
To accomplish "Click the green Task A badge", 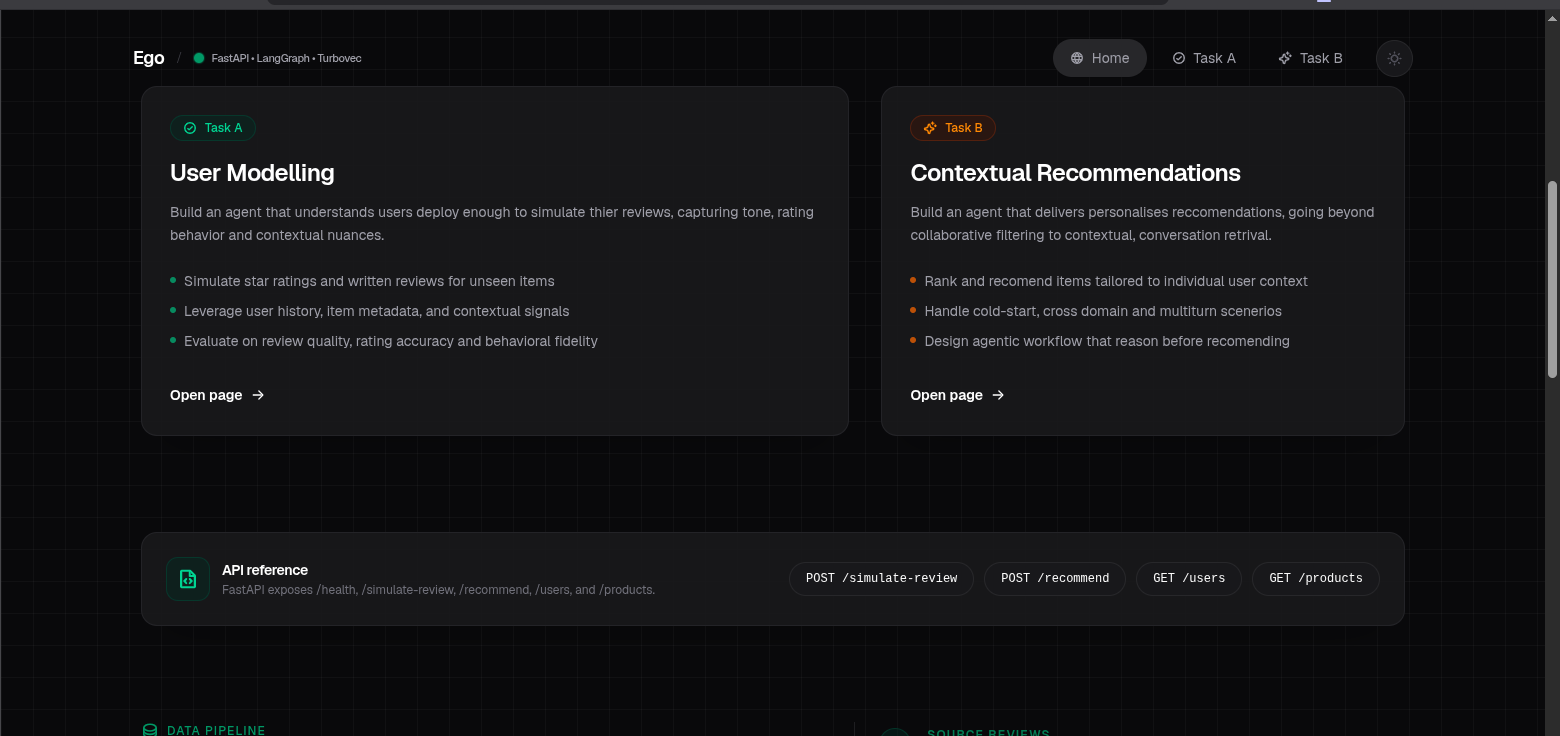I will 213,128.
